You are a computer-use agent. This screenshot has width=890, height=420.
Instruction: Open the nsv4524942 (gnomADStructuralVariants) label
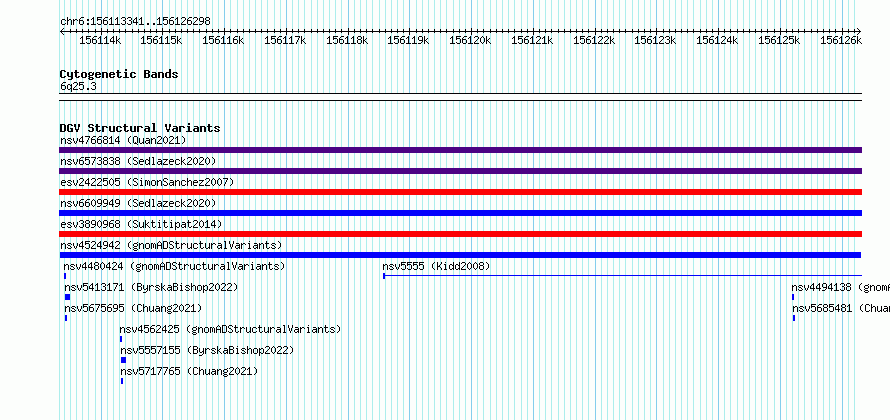tap(171, 245)
